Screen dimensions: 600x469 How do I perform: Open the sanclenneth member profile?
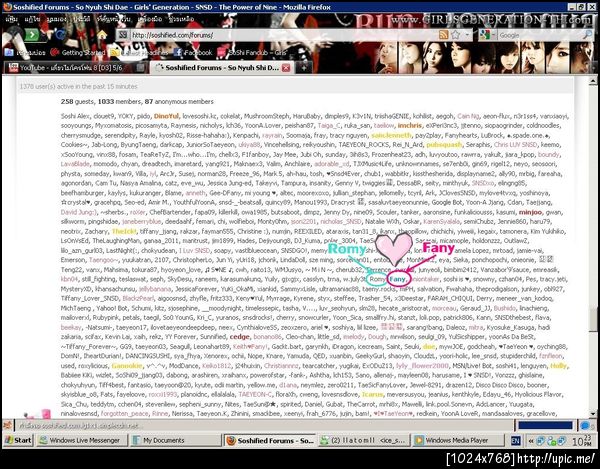click(391, 135)
